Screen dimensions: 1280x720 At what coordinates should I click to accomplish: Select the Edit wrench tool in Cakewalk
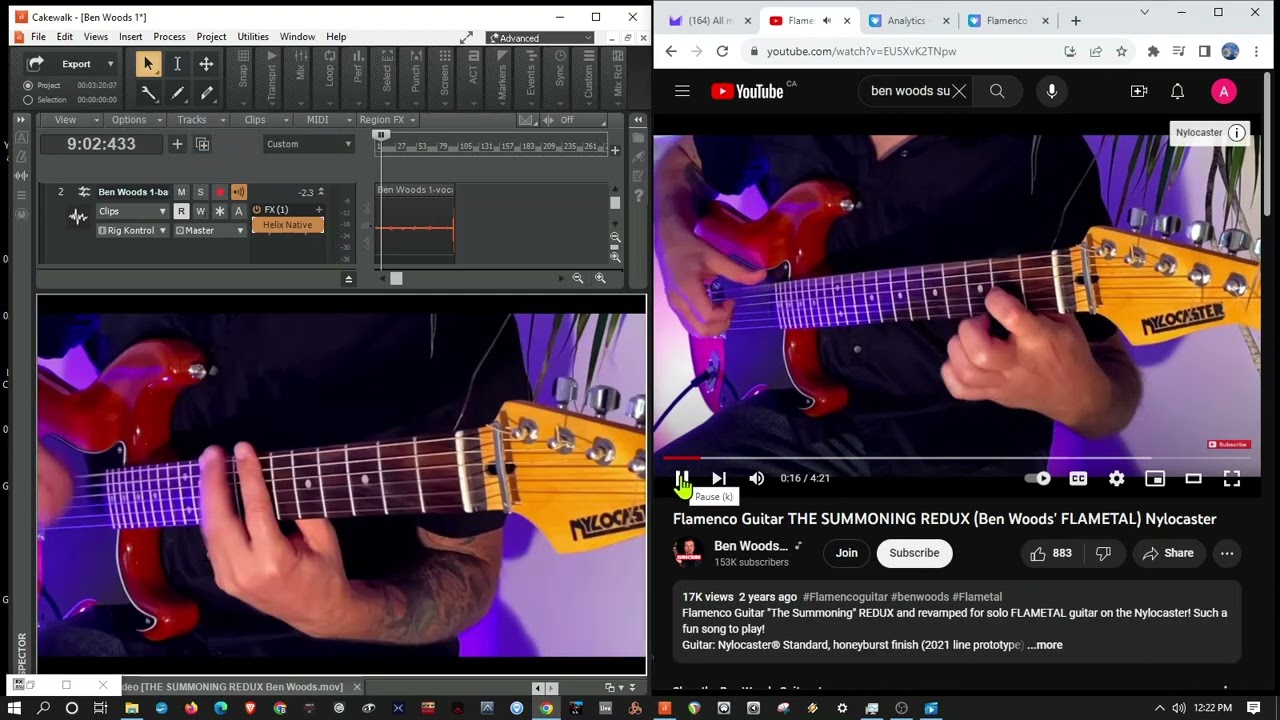point(148,93)
